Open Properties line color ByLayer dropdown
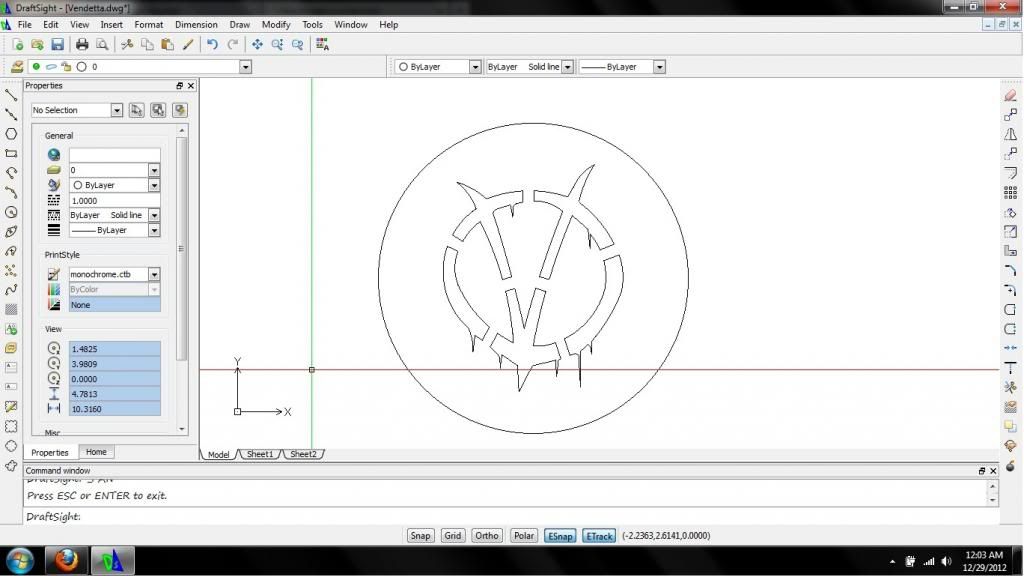 (x=154, y=185)
